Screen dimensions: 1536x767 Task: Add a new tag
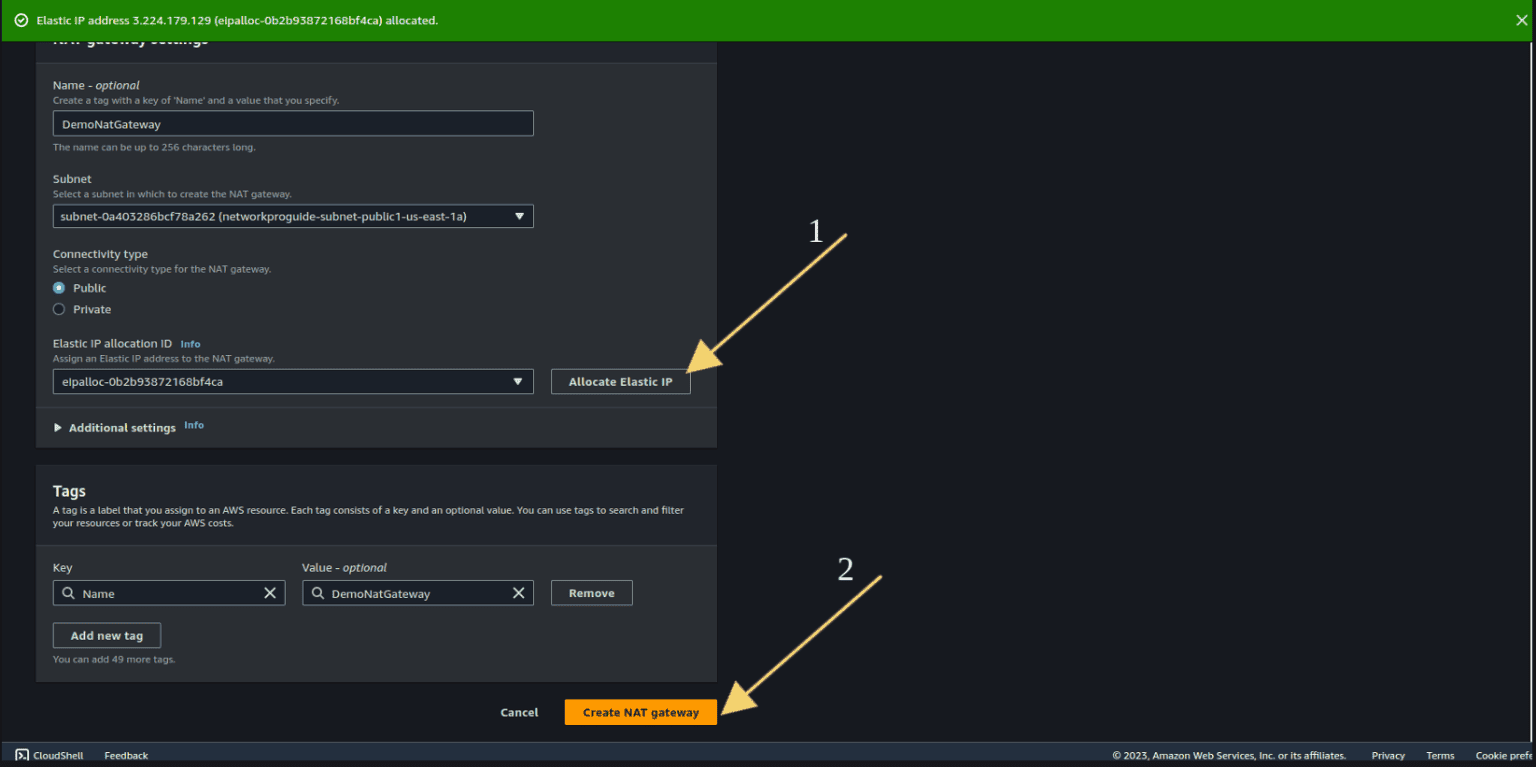(x=107, y=635)
